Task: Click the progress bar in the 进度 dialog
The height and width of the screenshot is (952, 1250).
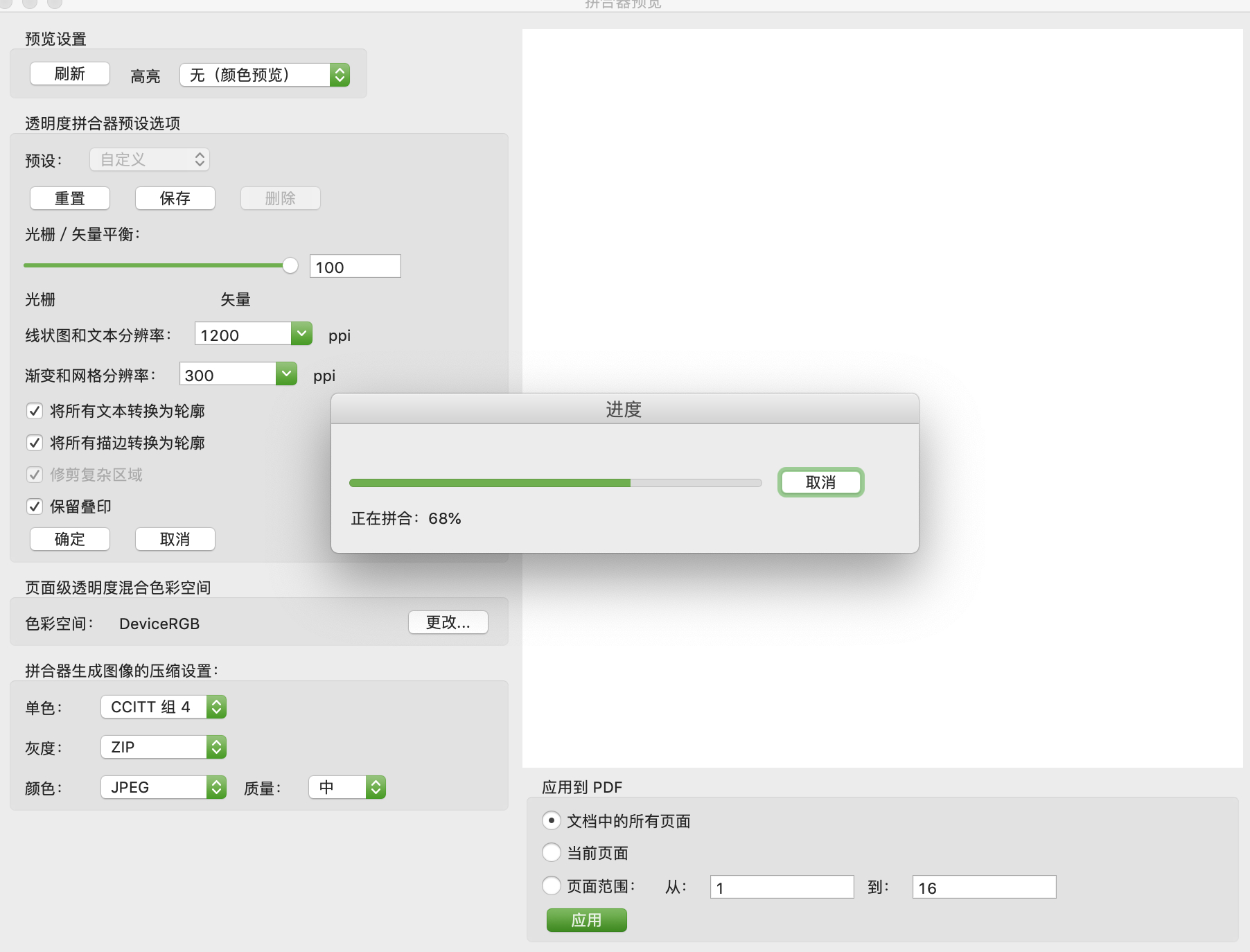Action: point(556,483)
